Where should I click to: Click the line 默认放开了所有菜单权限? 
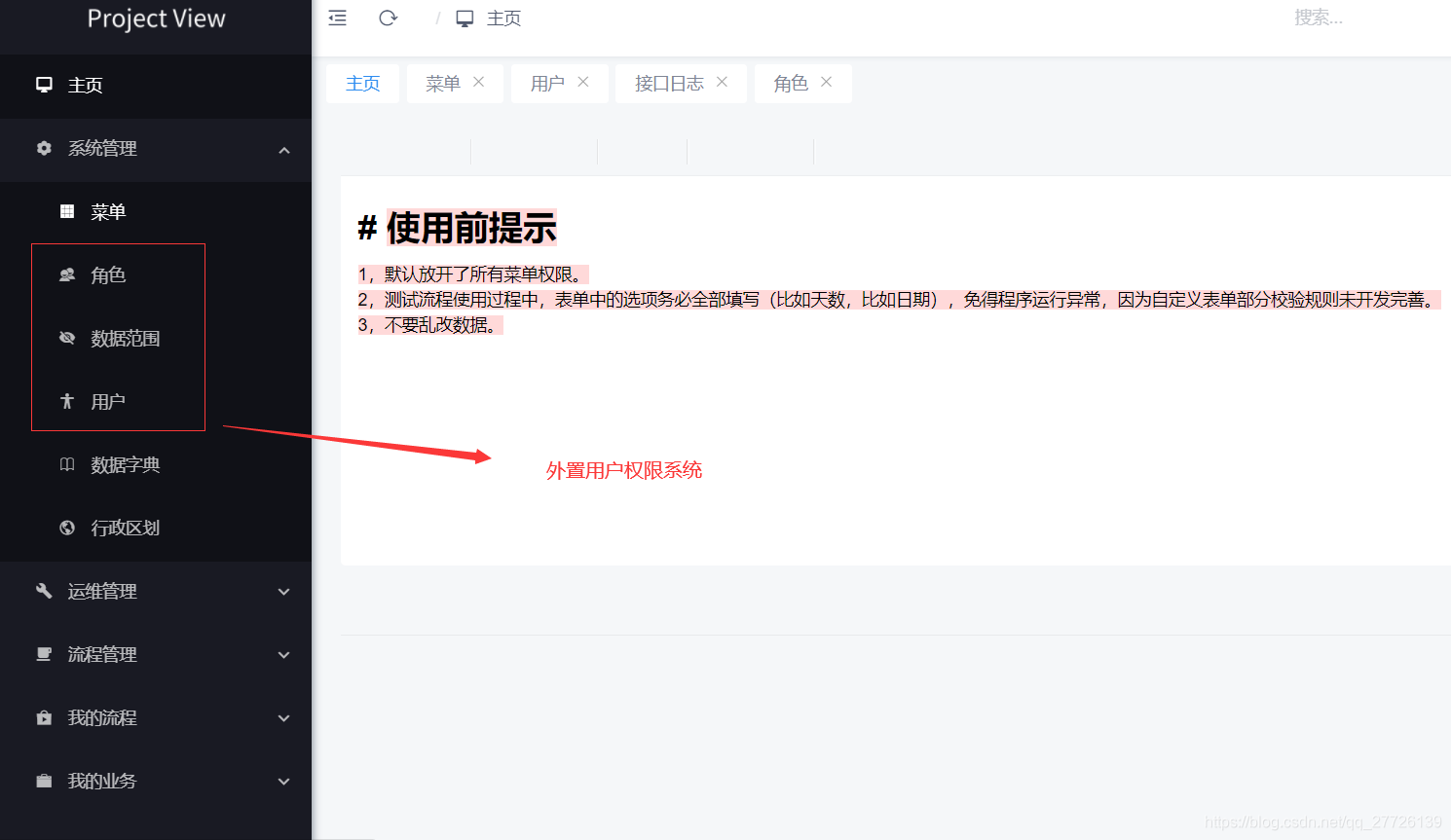473,274
